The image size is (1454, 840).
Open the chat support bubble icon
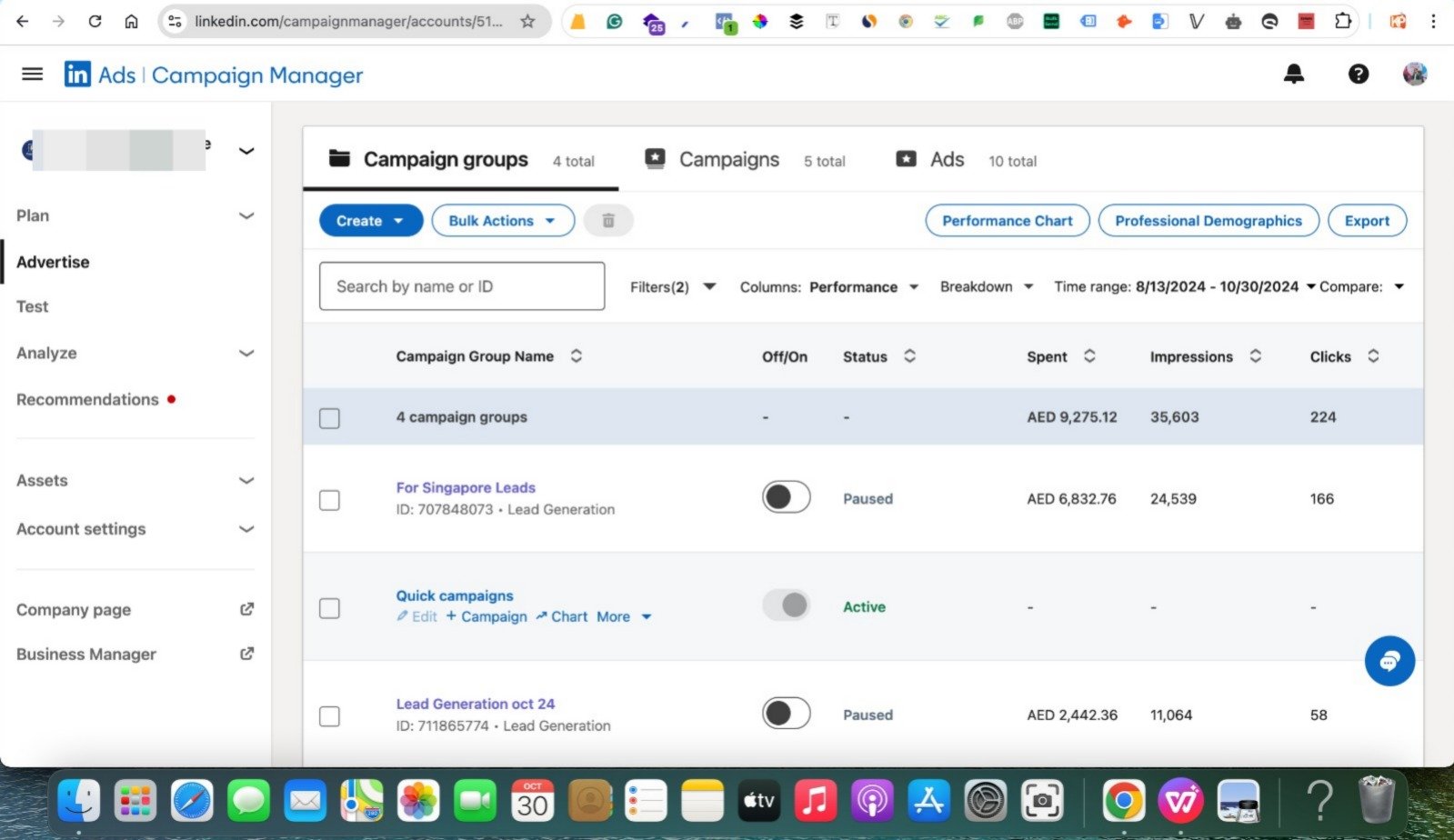(1389, 661)
